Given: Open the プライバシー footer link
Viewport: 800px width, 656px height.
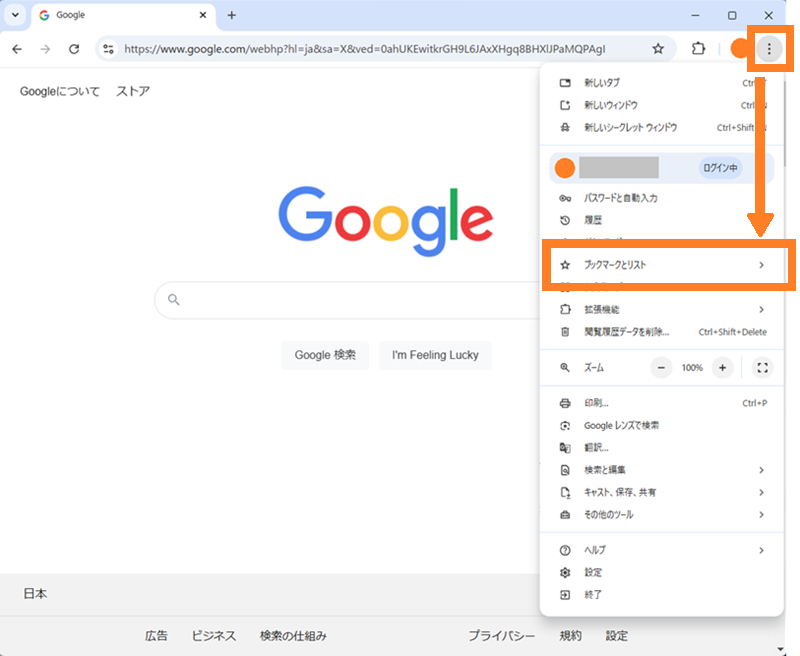Looking at the screenshot, I should point(502,636).
